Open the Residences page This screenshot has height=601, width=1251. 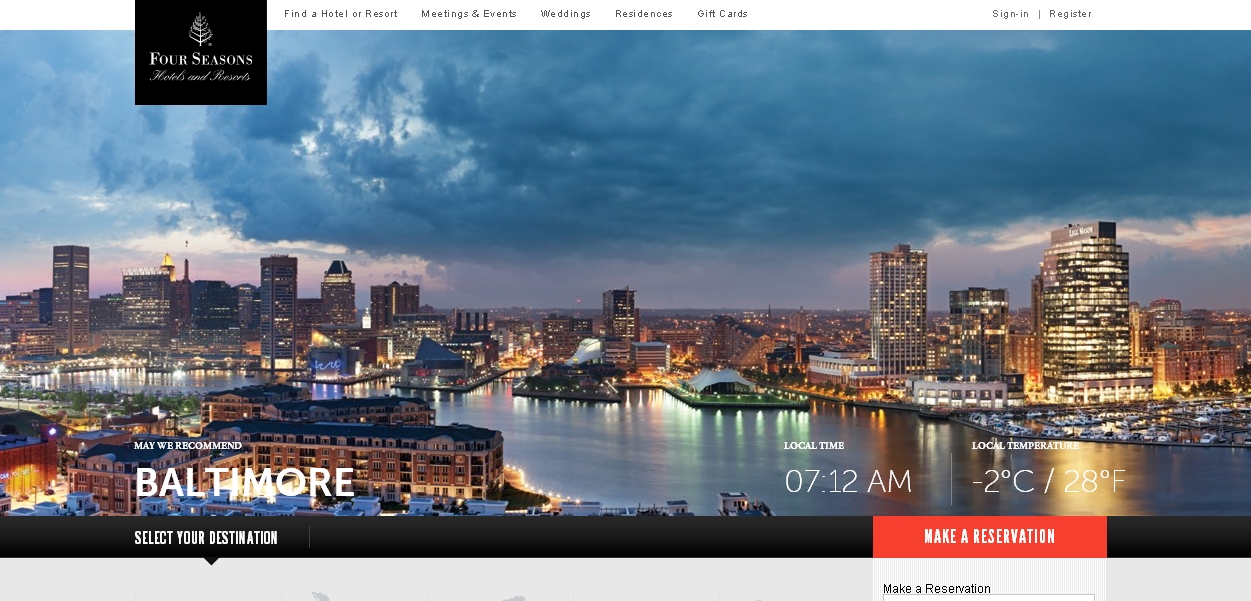tap(644, 14)
